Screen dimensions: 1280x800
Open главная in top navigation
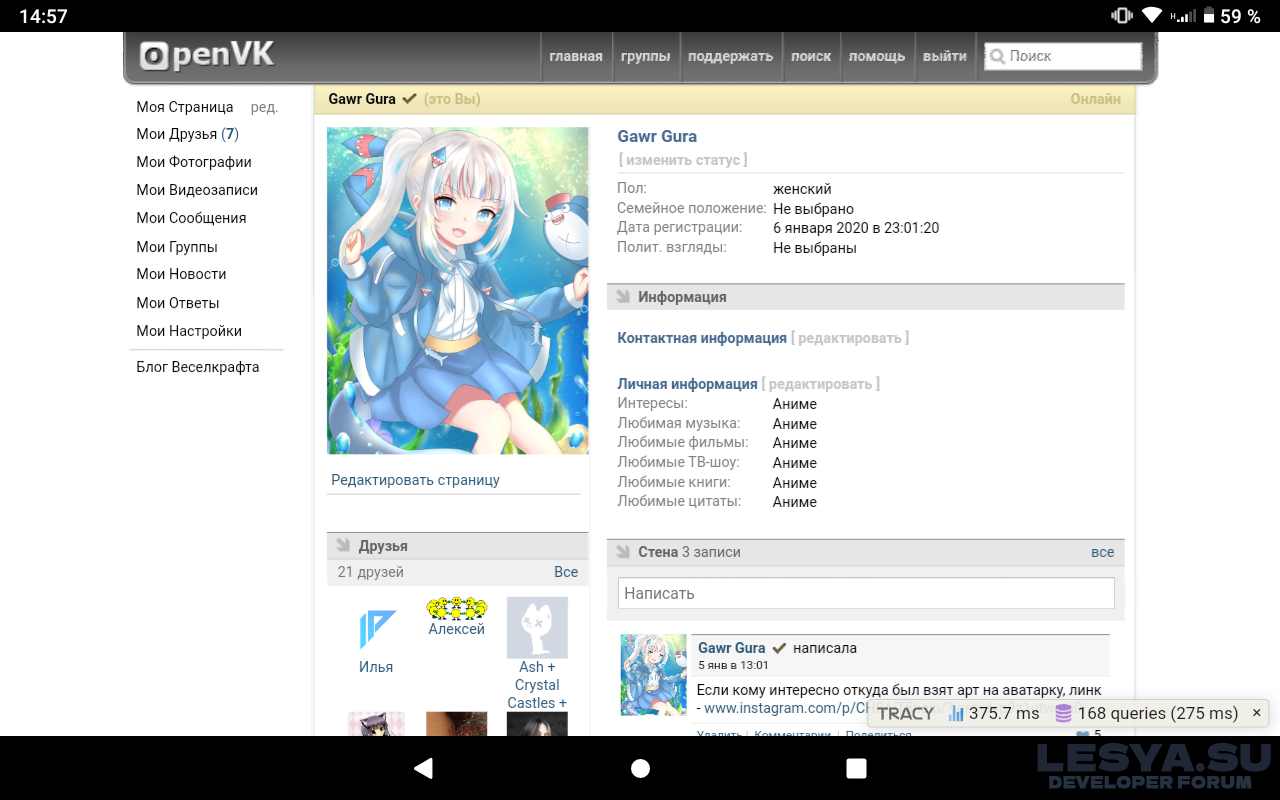click(576, 56)
